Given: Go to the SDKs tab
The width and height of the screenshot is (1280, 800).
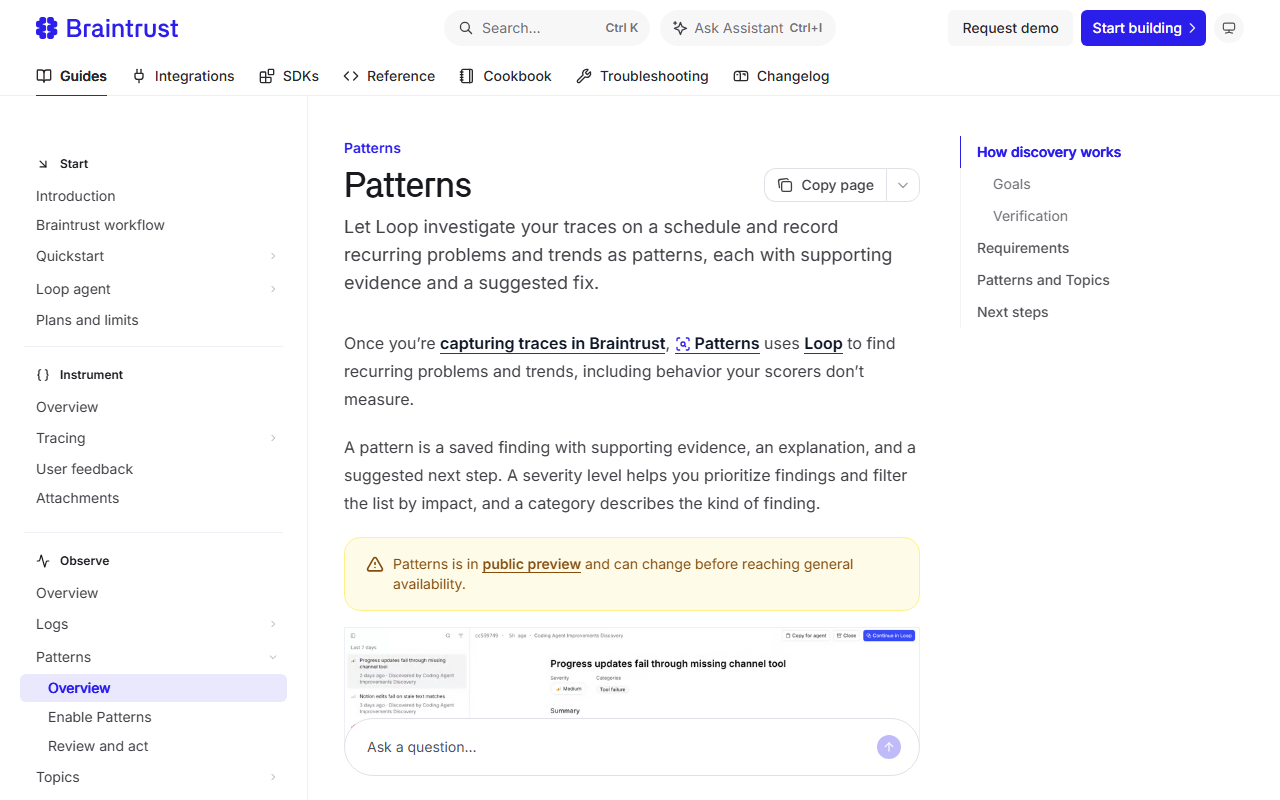Looking at the screenshot, I should (289, 76).
